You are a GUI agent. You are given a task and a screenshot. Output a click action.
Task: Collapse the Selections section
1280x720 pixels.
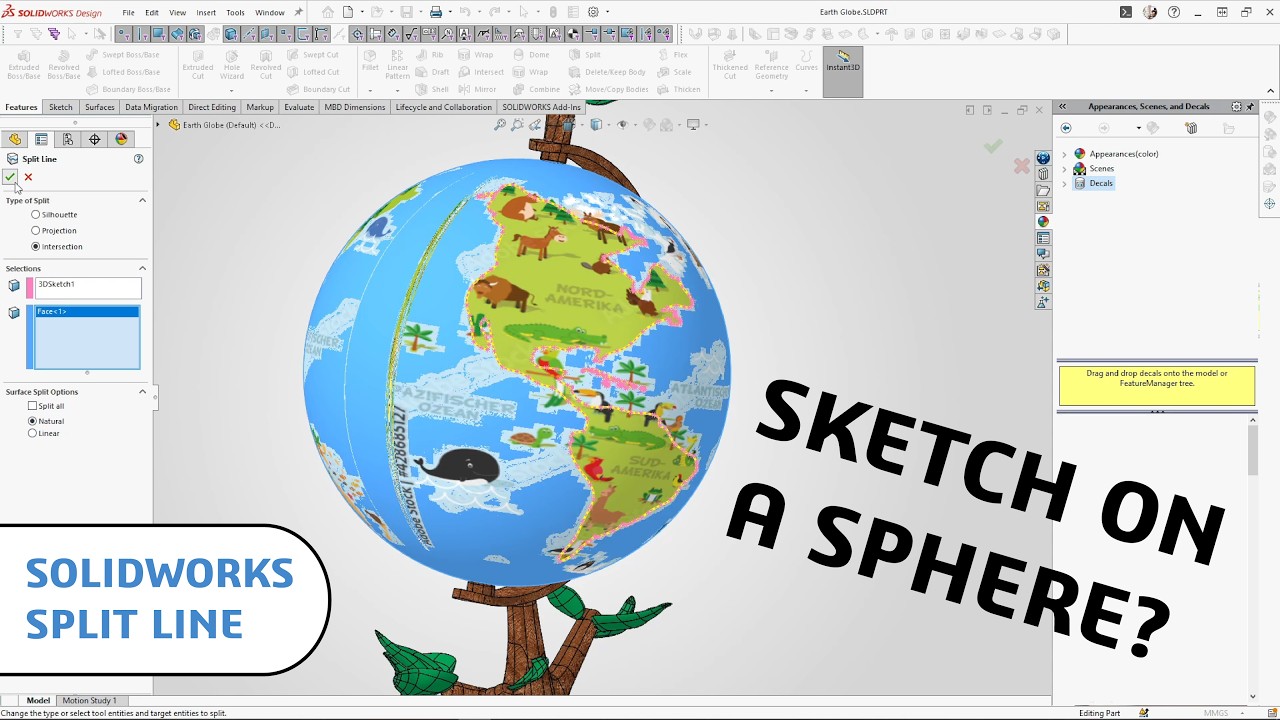click(142, 268)
